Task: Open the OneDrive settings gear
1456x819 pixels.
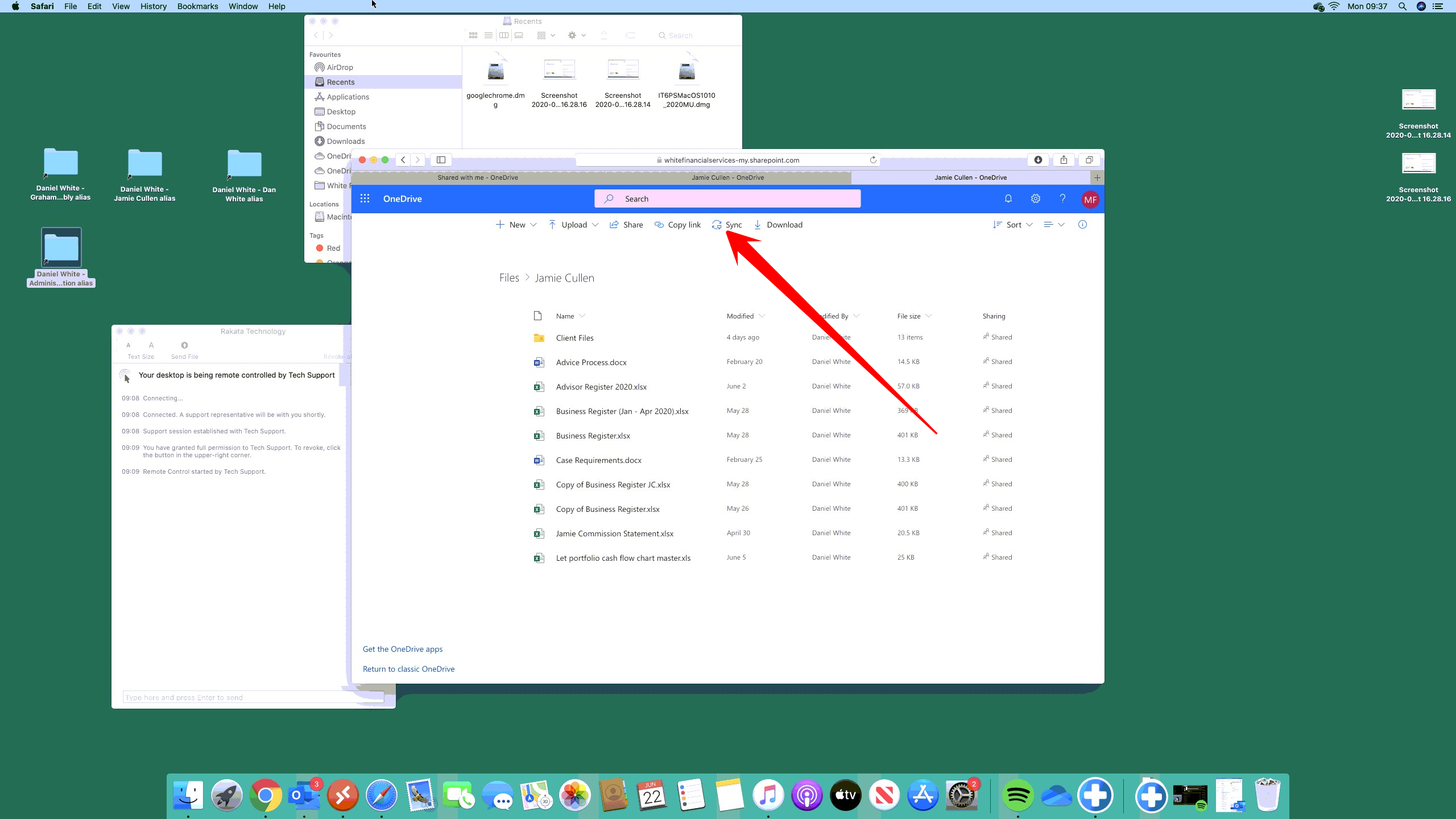Action: point(1035,198)
